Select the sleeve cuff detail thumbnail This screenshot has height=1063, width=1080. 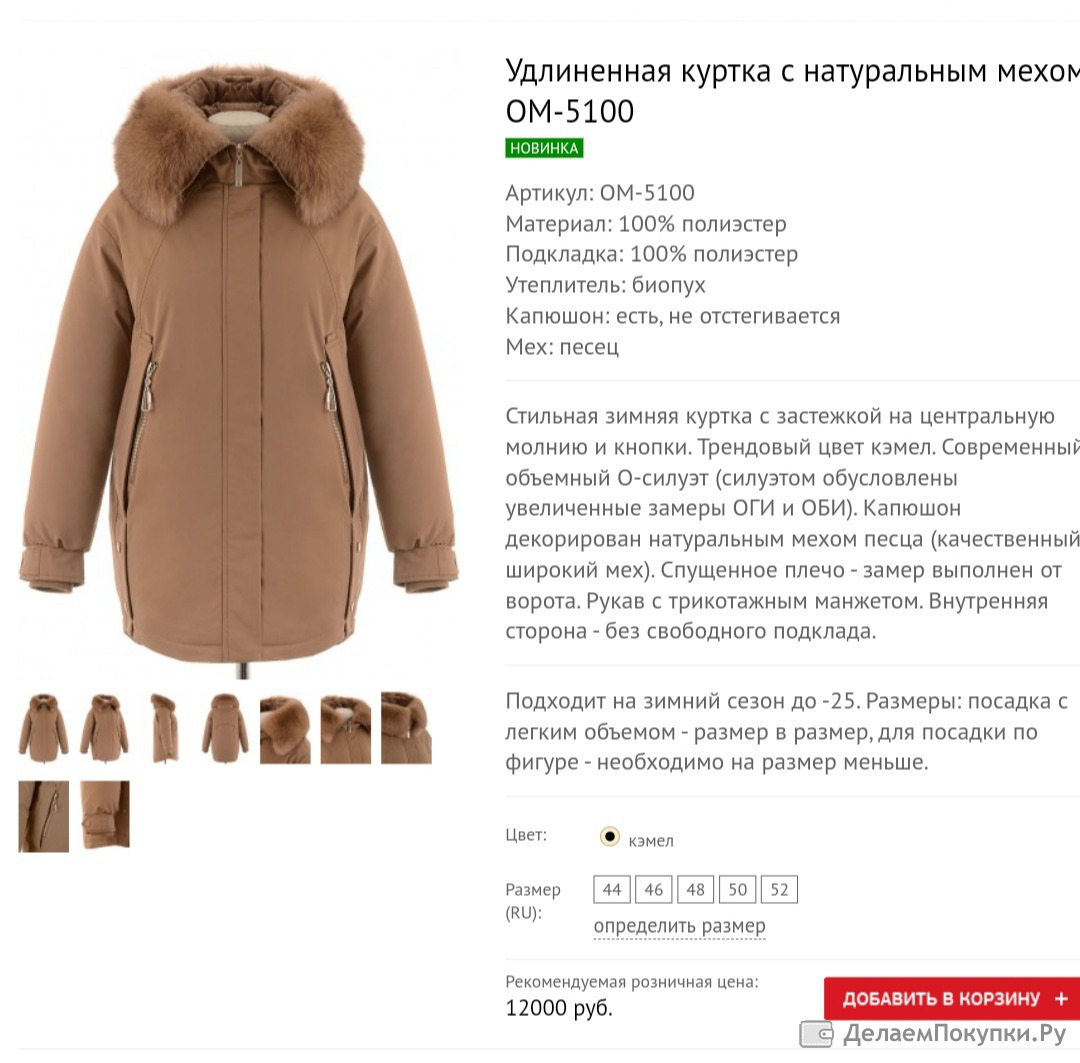click(x=105, y=814)
